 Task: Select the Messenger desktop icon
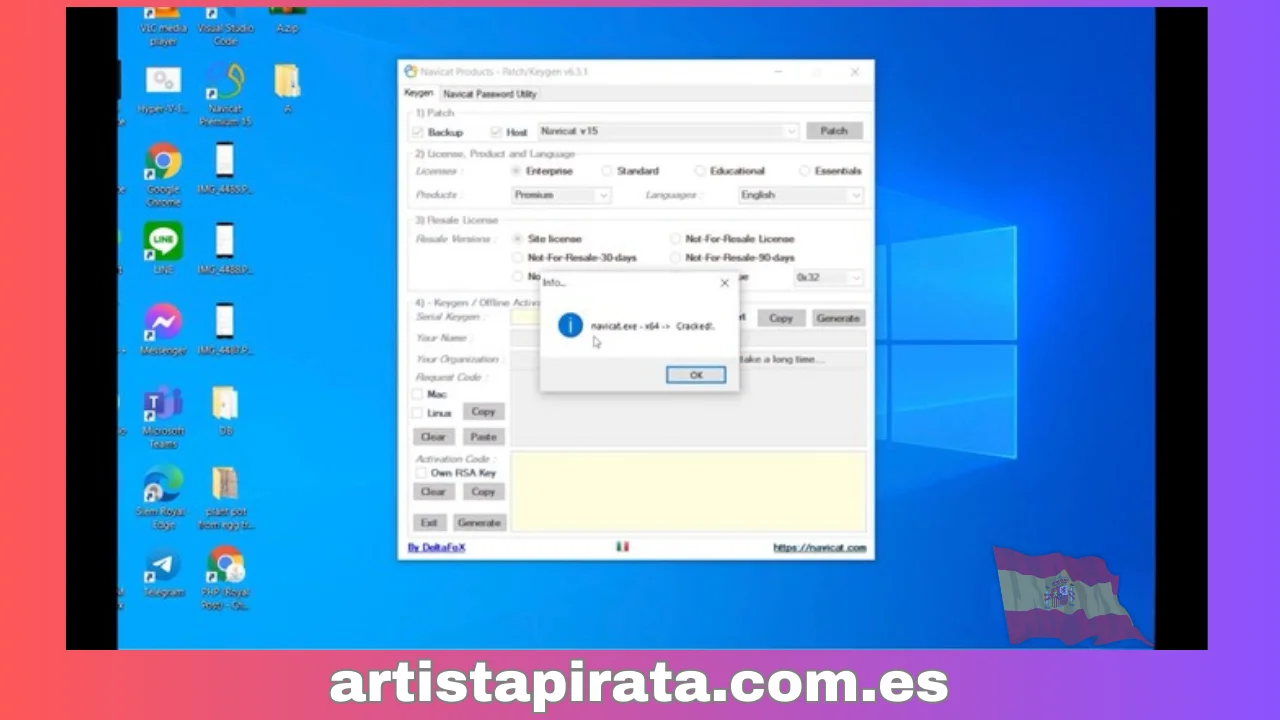(x=163, y=331)
